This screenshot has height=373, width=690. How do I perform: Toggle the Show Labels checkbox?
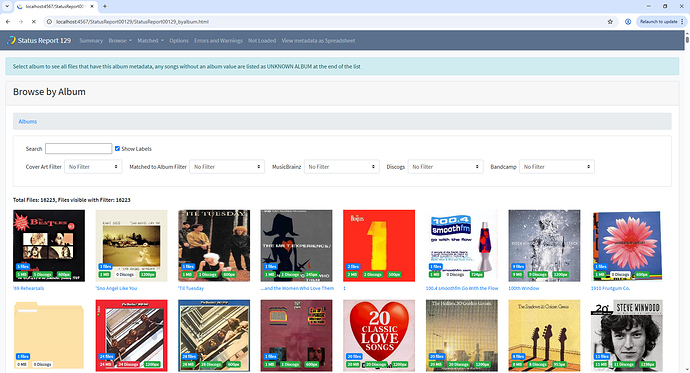117,149
